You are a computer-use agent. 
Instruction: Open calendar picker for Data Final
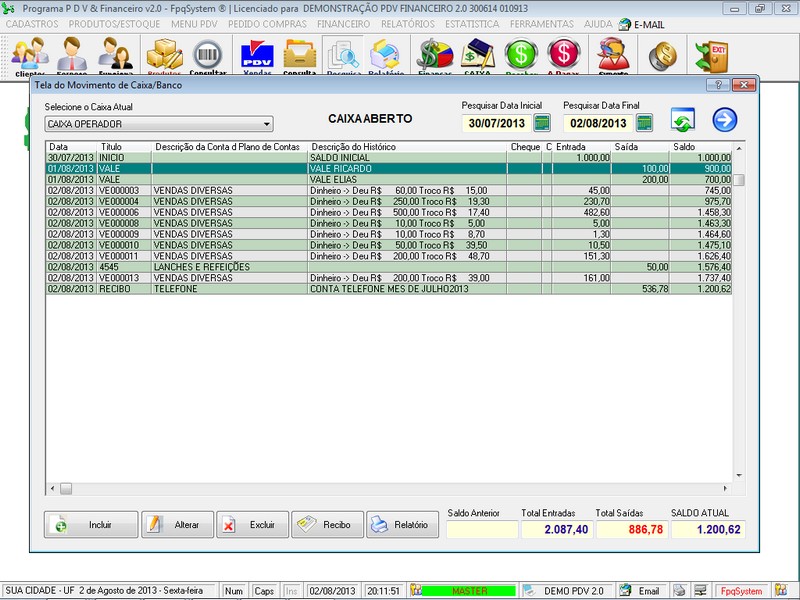(x=644, y=123)
